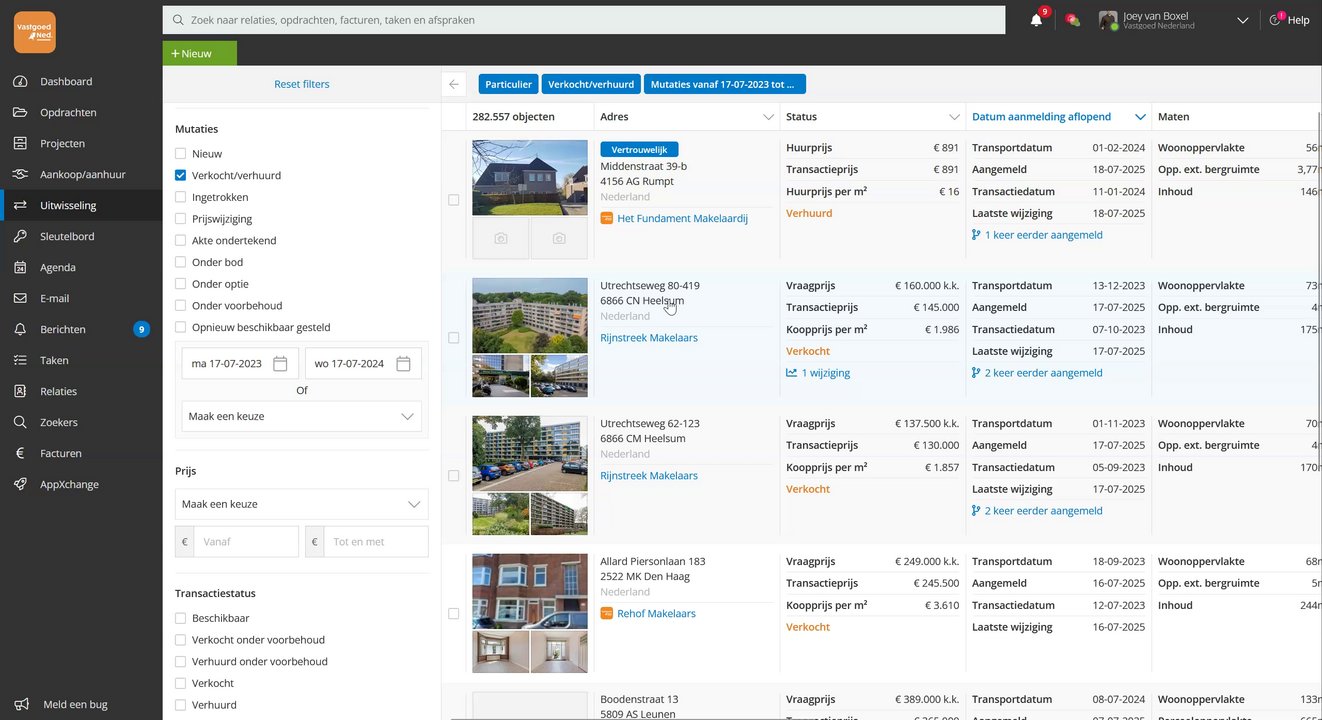Open the Uitwisseling menu item
Viewport: 1322px width, 720px height.
coord(81,206)
